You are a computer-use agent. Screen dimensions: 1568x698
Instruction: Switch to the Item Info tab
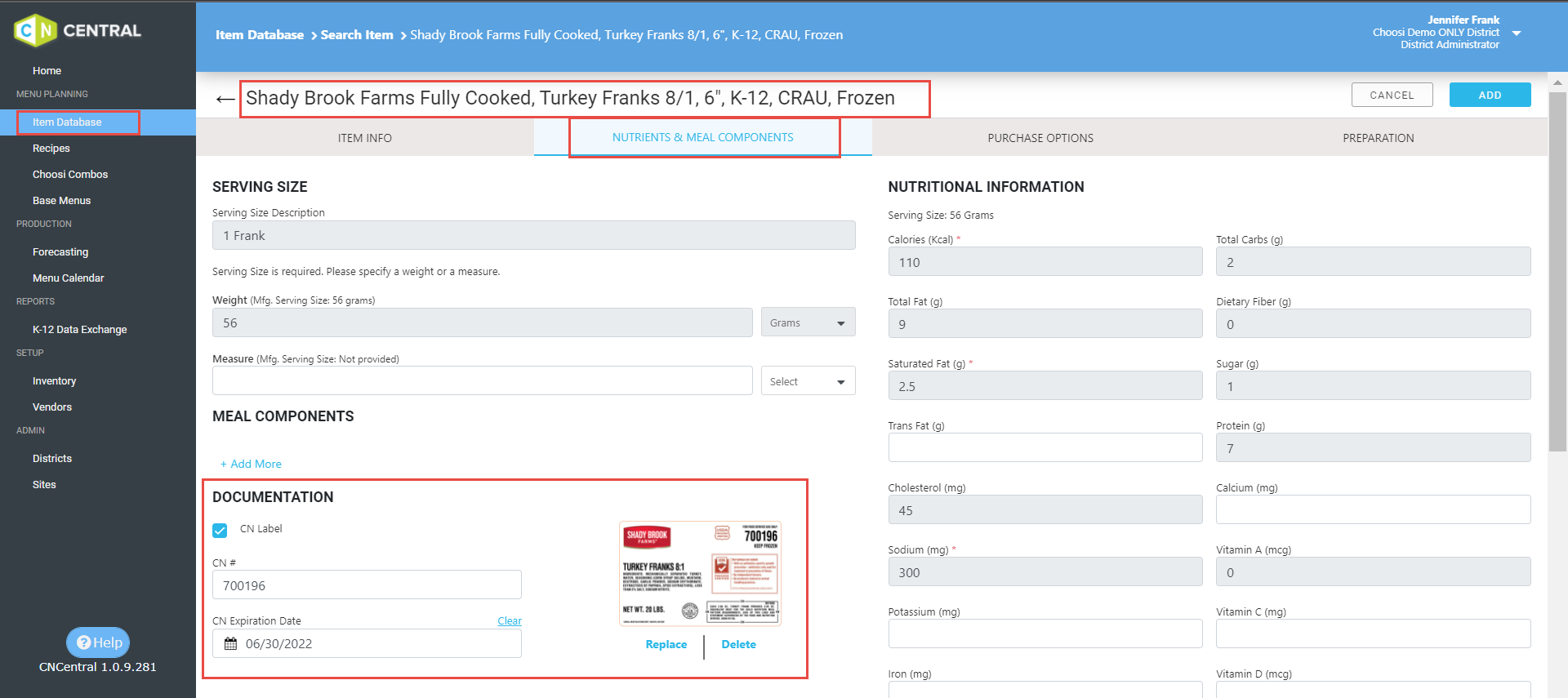click(365, 138)
